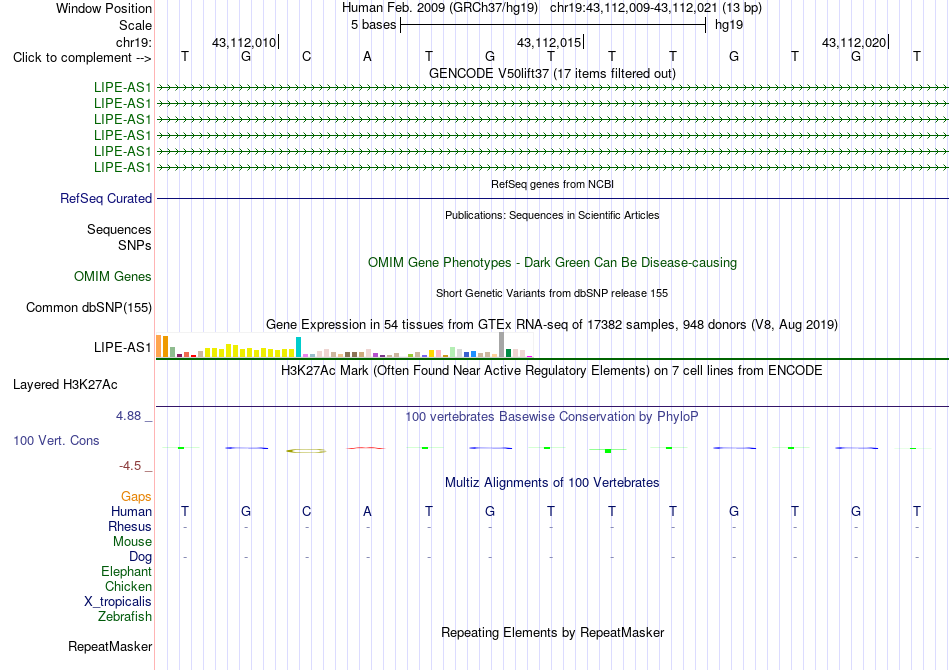Click the orange Gaps label

pos(136,497)
